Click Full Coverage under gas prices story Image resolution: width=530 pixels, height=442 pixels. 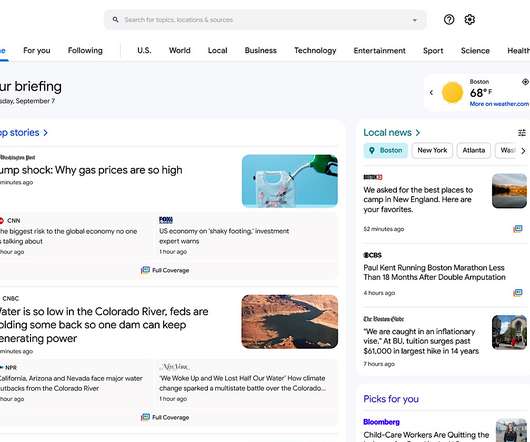[165, 270]
